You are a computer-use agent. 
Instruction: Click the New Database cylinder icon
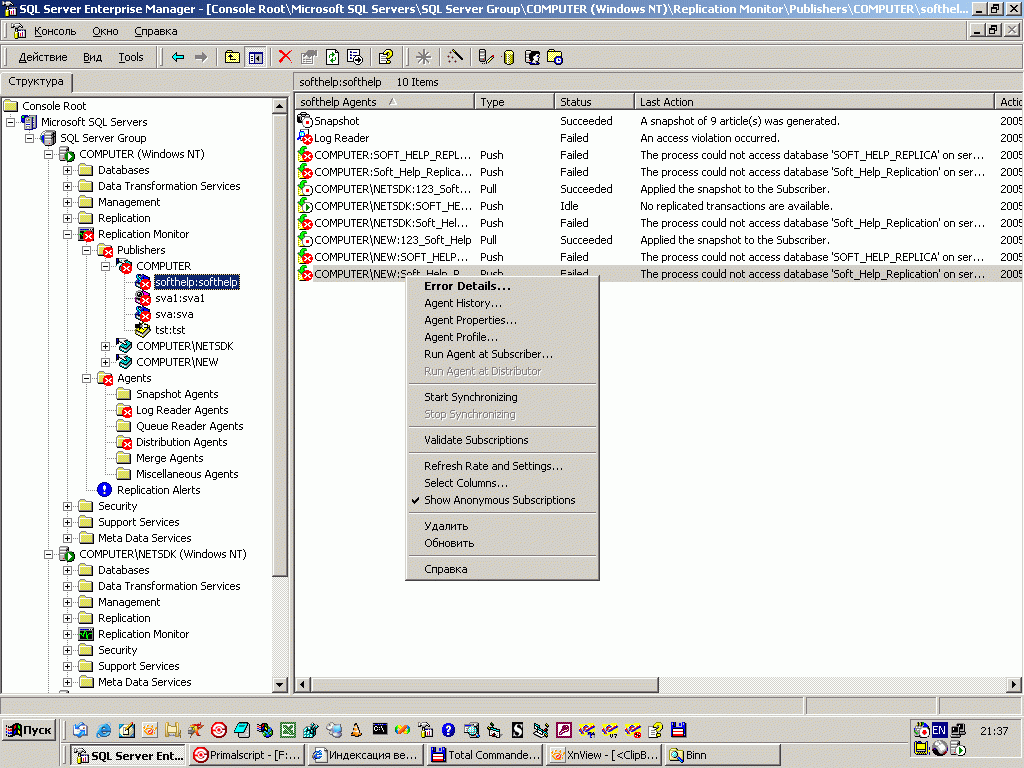tap(509, 57)
